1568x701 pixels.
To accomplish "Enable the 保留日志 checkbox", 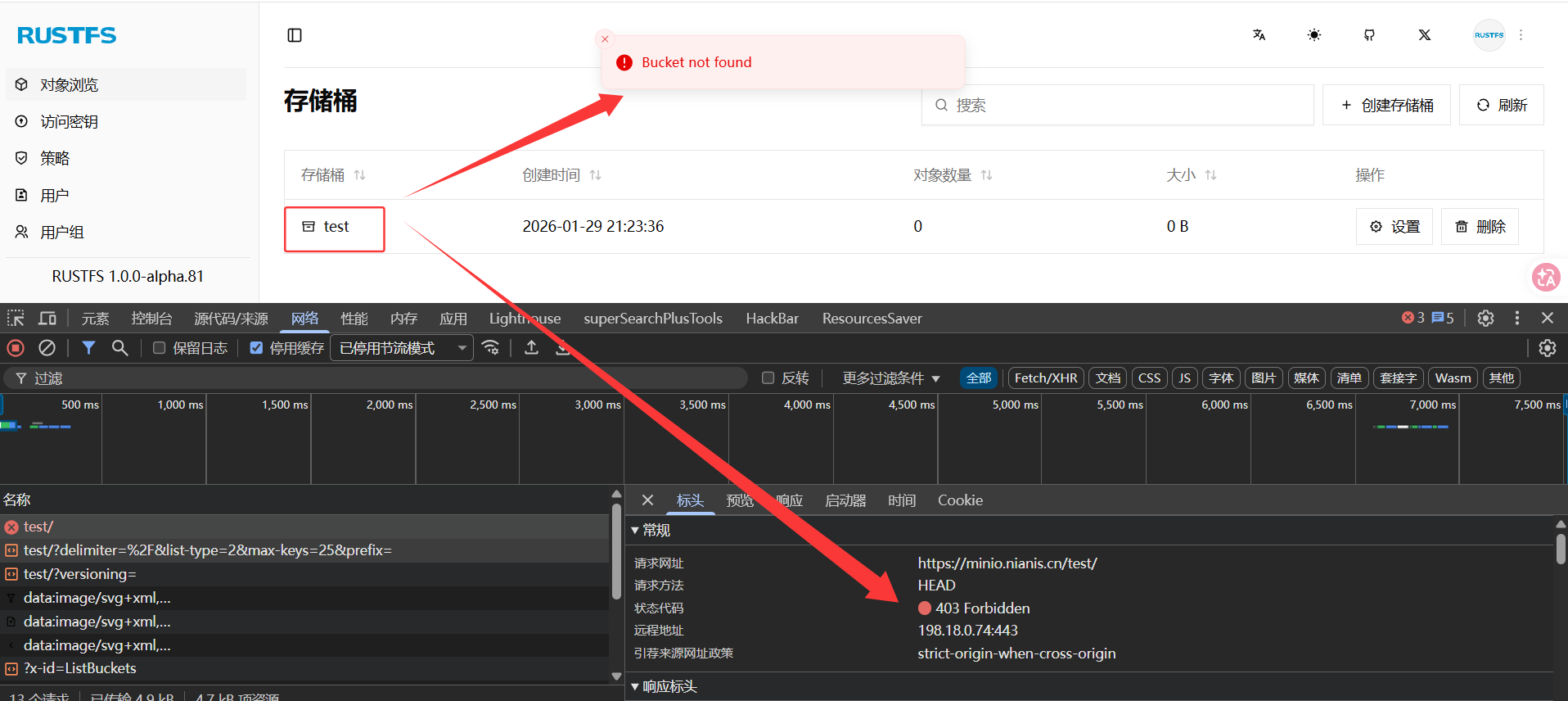I will click(160, 348).
